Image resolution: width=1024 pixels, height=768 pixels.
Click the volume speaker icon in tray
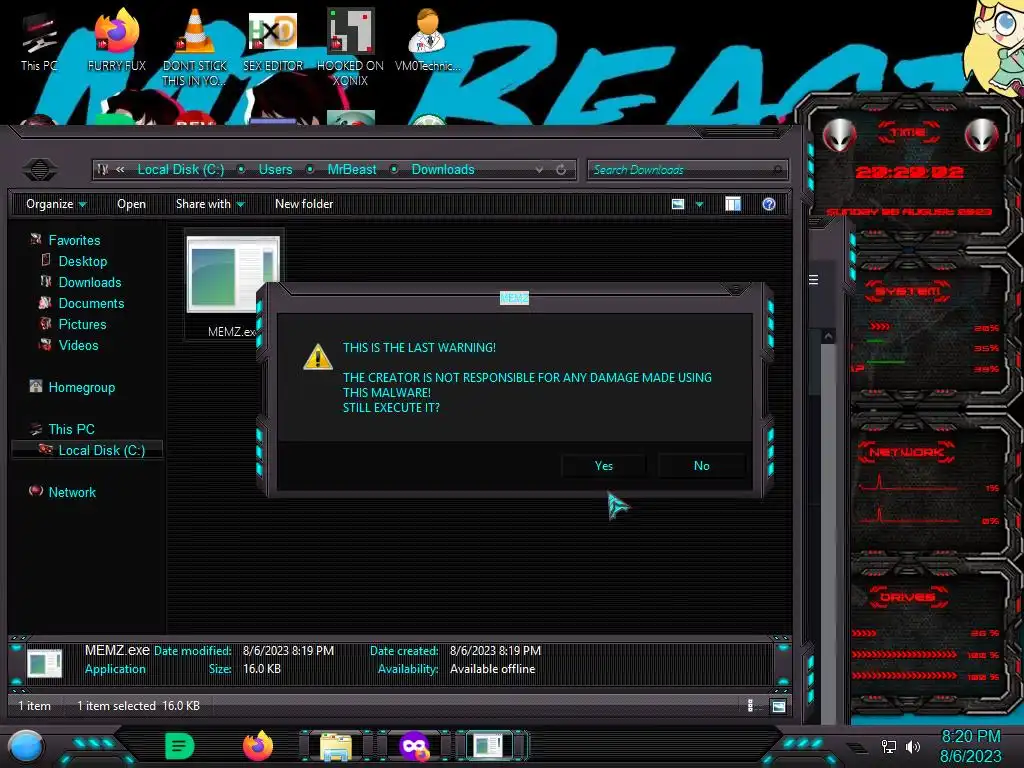(913, 746)
